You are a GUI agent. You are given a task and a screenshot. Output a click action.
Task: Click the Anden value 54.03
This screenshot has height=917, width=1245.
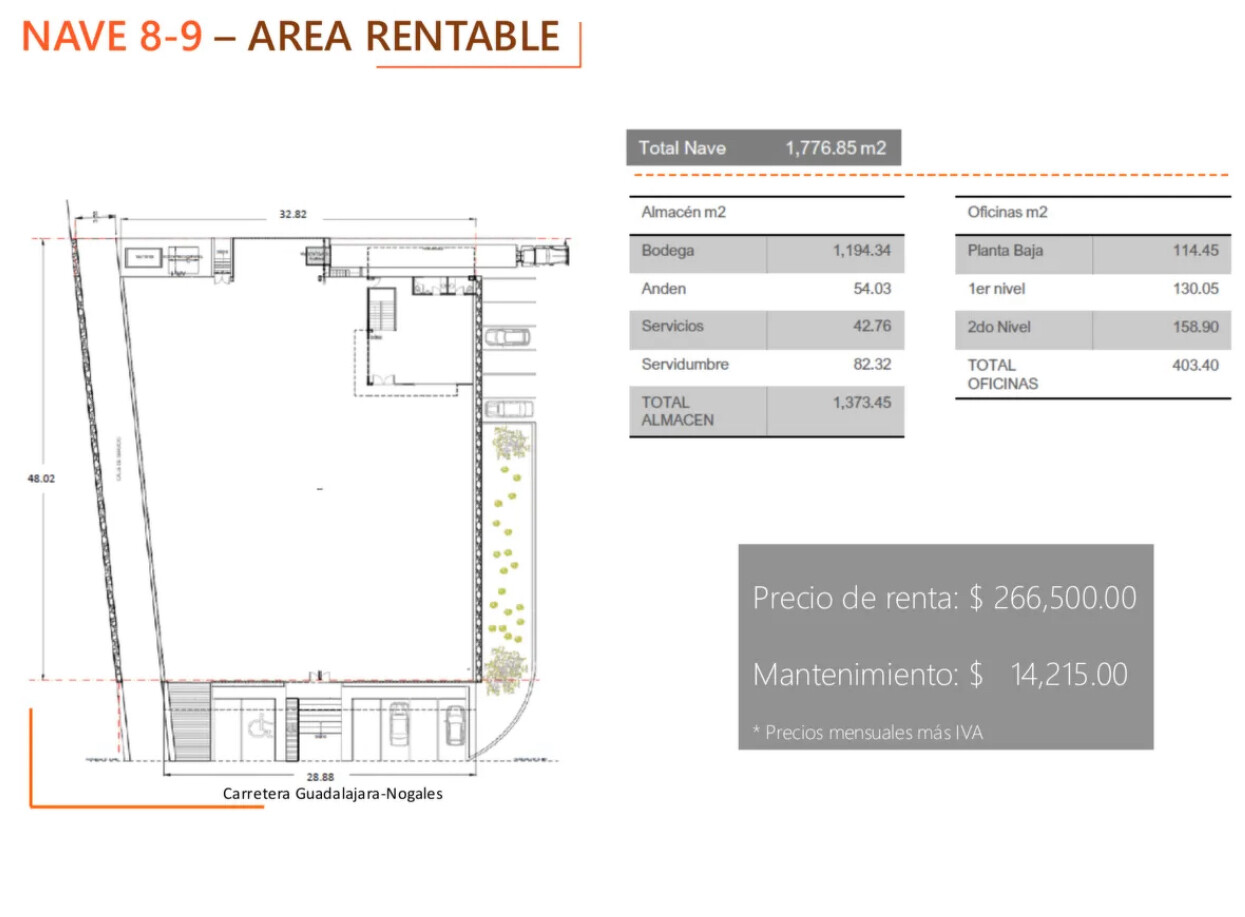tap(872, 289)
